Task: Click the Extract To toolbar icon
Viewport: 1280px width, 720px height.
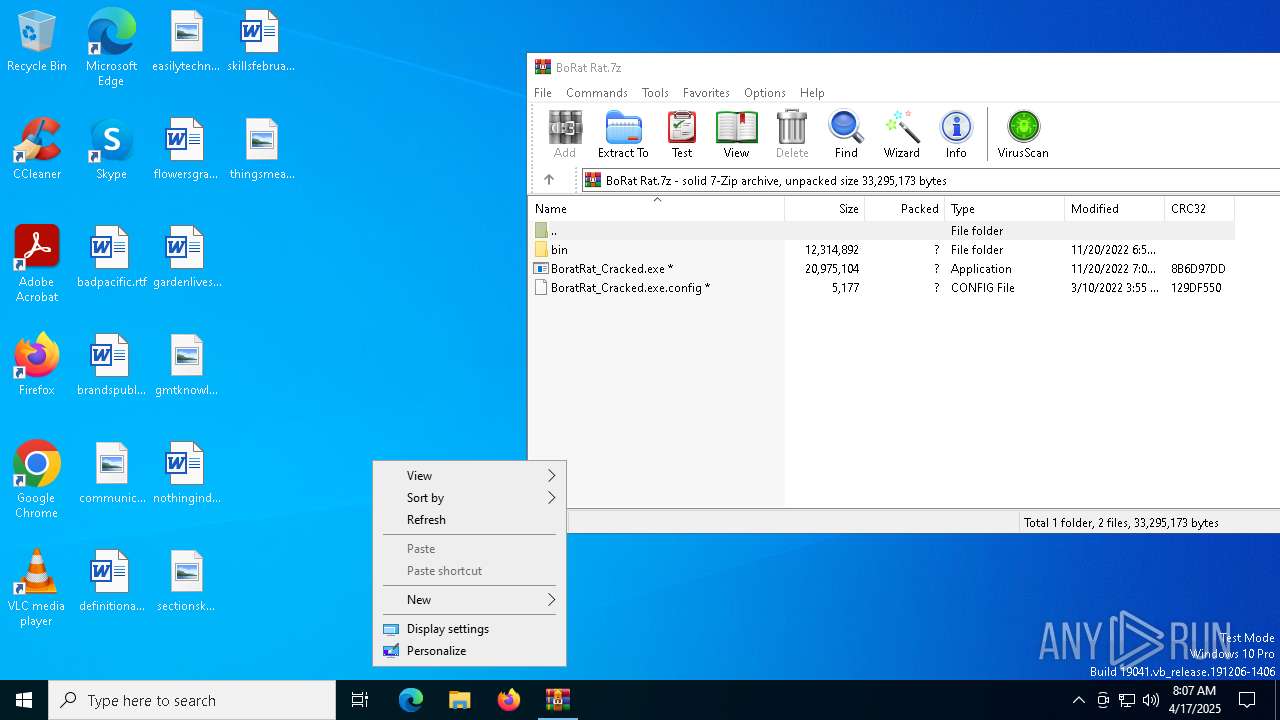Action: click(x=623, y=134)
